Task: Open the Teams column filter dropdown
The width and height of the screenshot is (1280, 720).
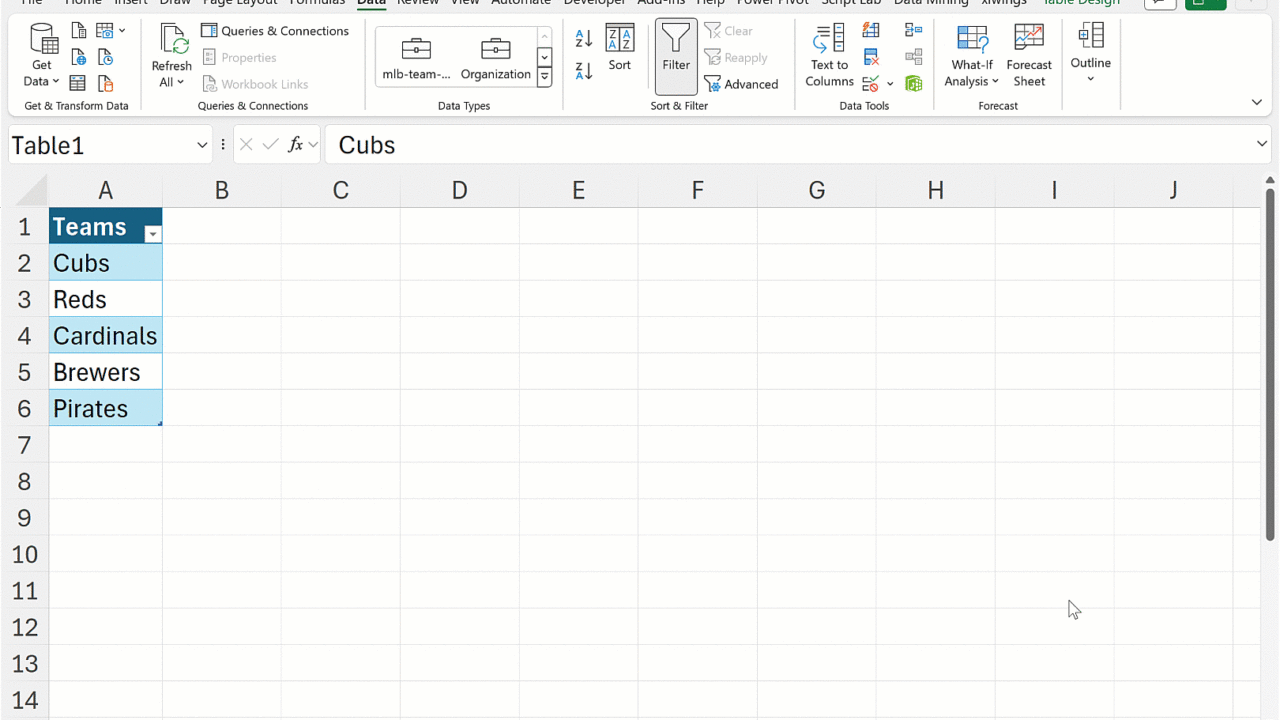Action: [152, 234]
